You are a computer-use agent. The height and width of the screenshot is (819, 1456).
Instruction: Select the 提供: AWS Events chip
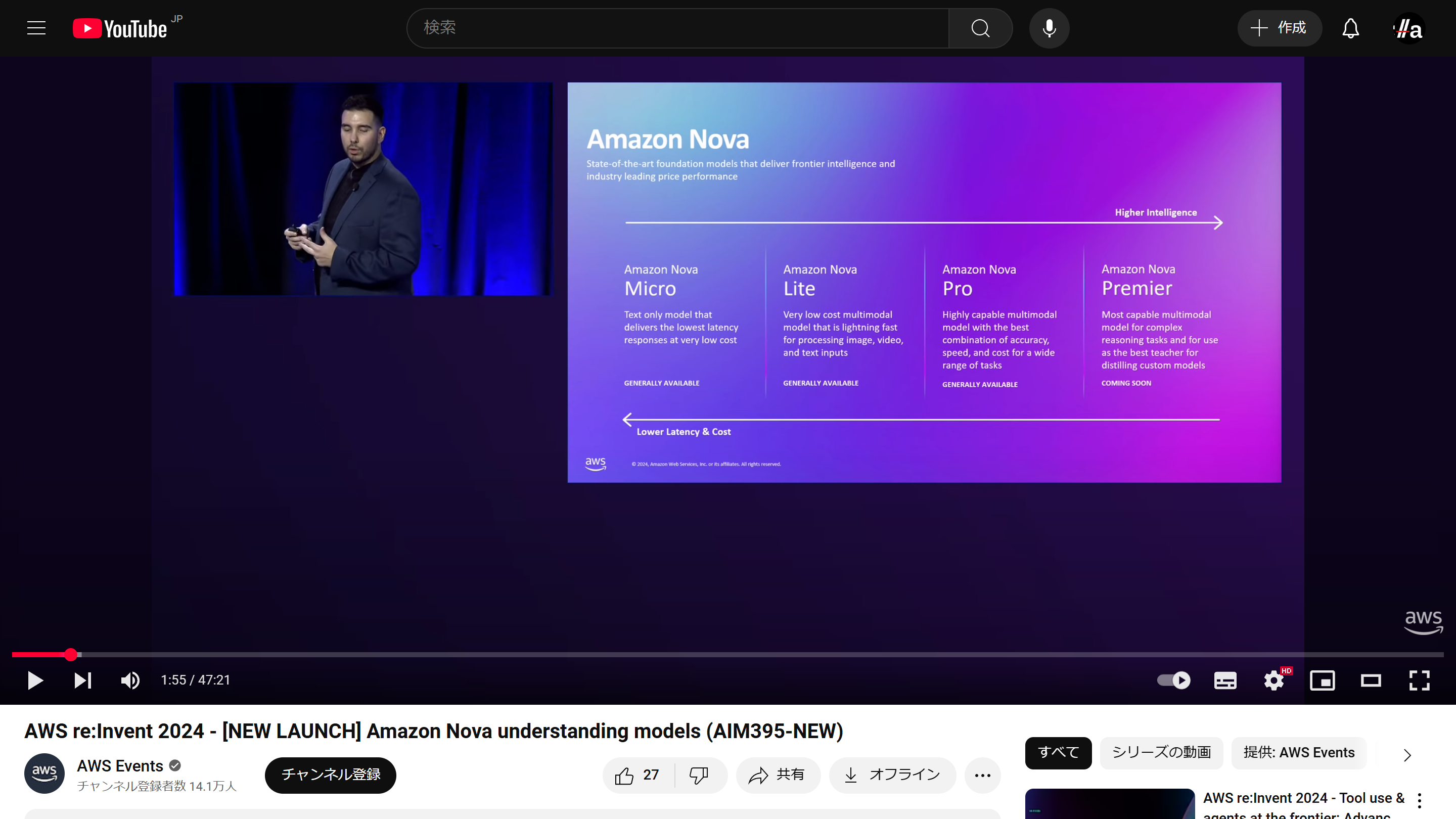pos(1298,752)
